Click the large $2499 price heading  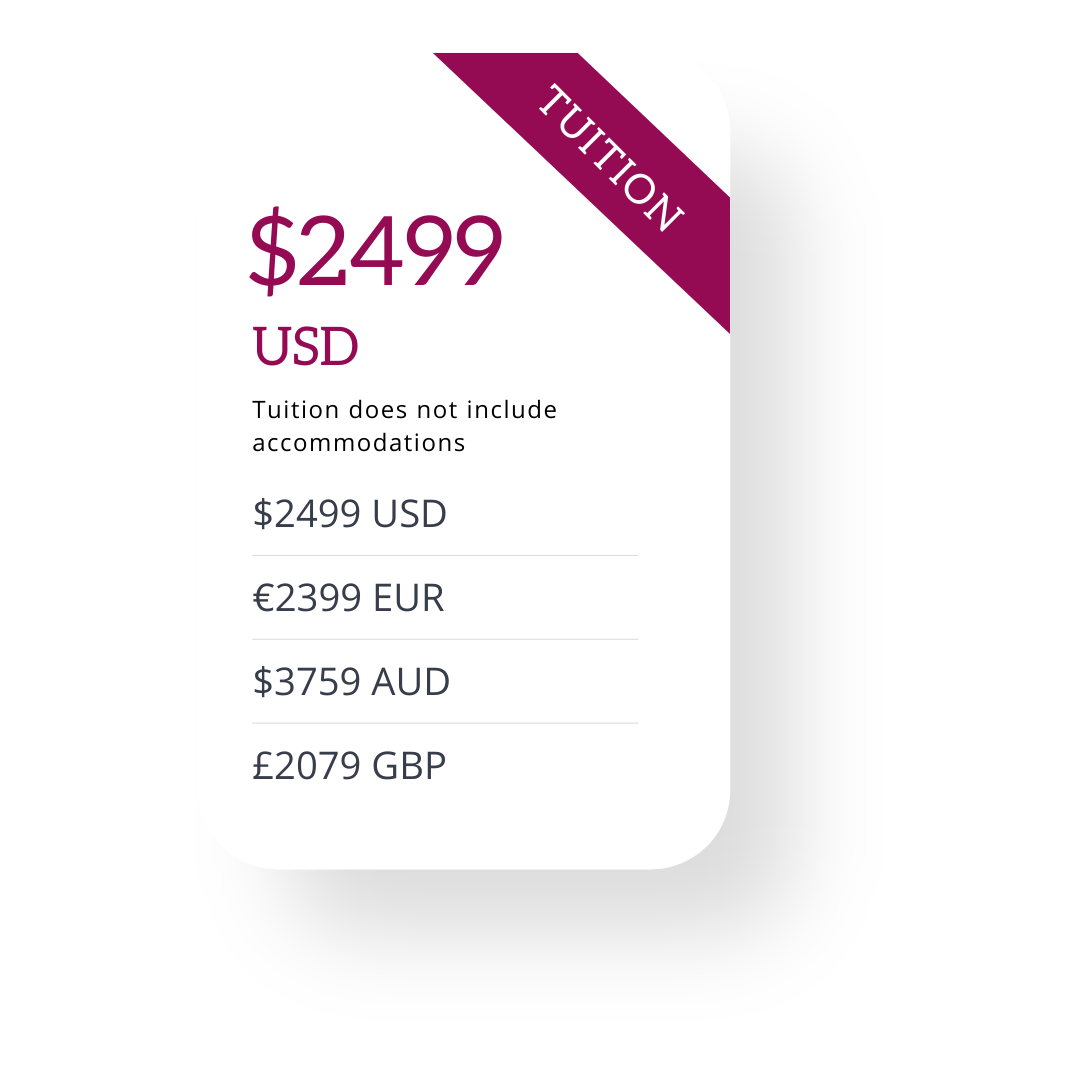[x=375, y=250]
